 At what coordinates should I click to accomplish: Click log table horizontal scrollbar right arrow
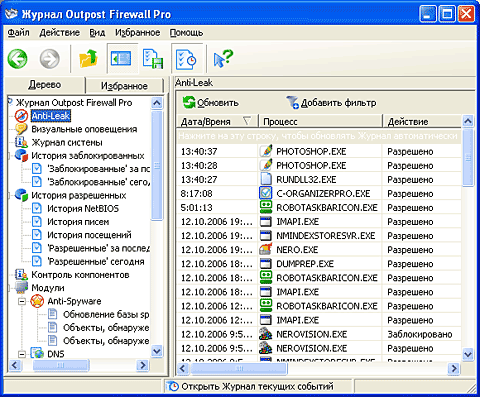click(454, 368)
